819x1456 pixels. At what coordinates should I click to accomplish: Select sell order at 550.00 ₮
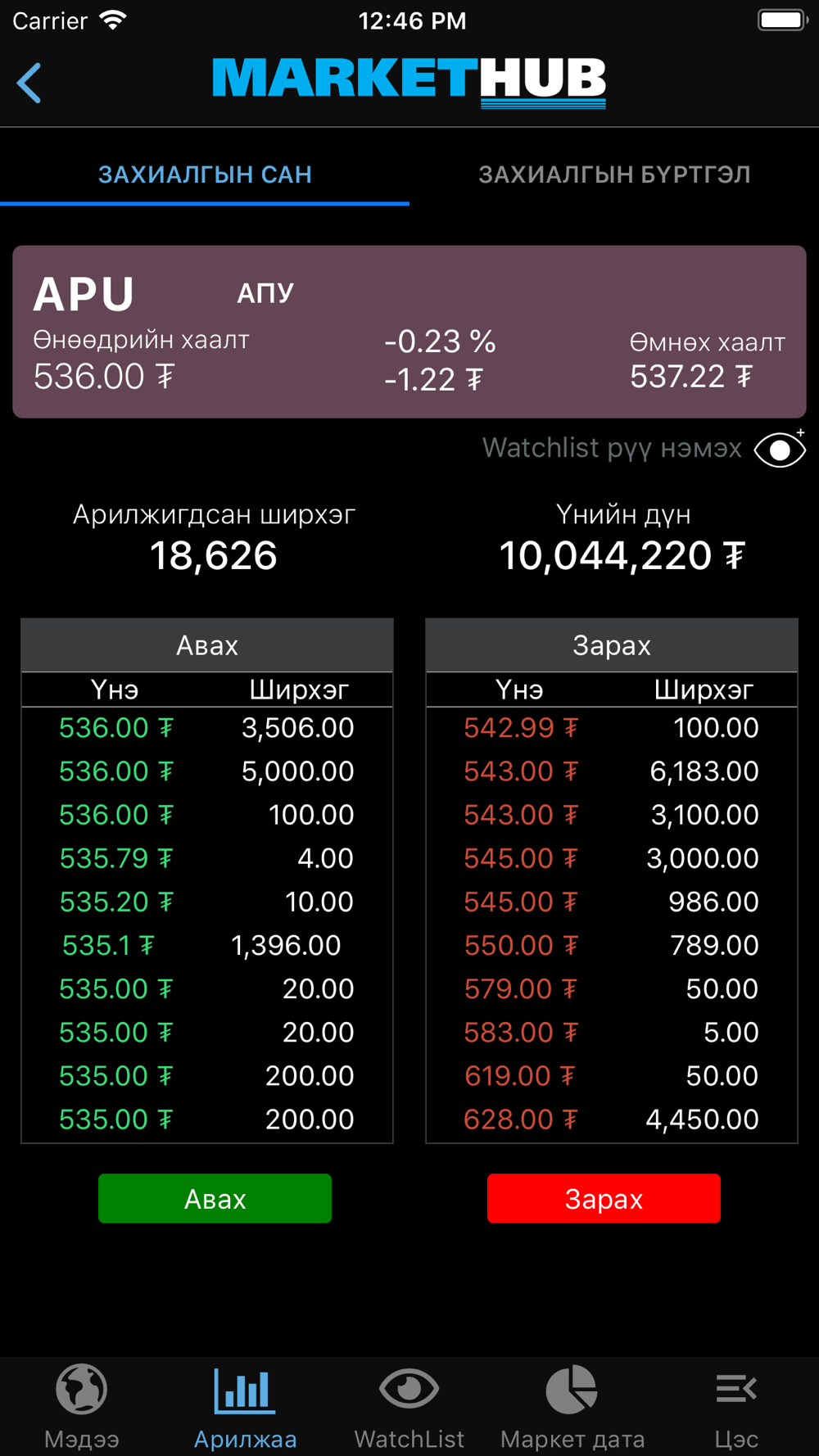[x=612, y=945]
